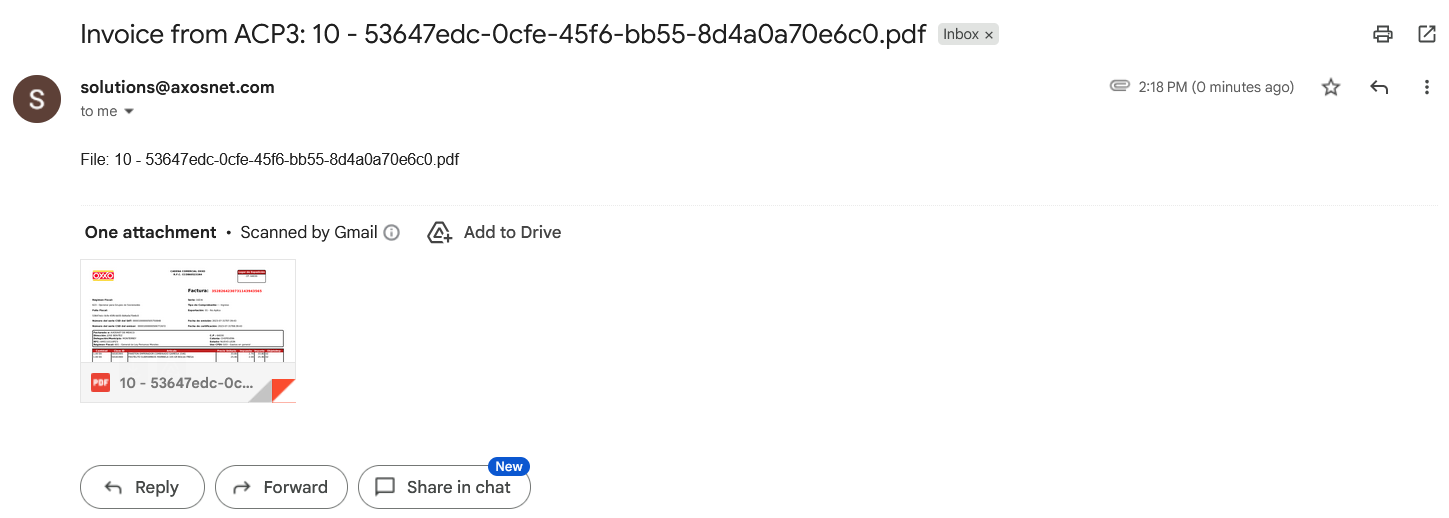Image resolution: width=1449 pixels, height=518 pixels.
Task: Click the Add to Drive icon
Action: 439,233
